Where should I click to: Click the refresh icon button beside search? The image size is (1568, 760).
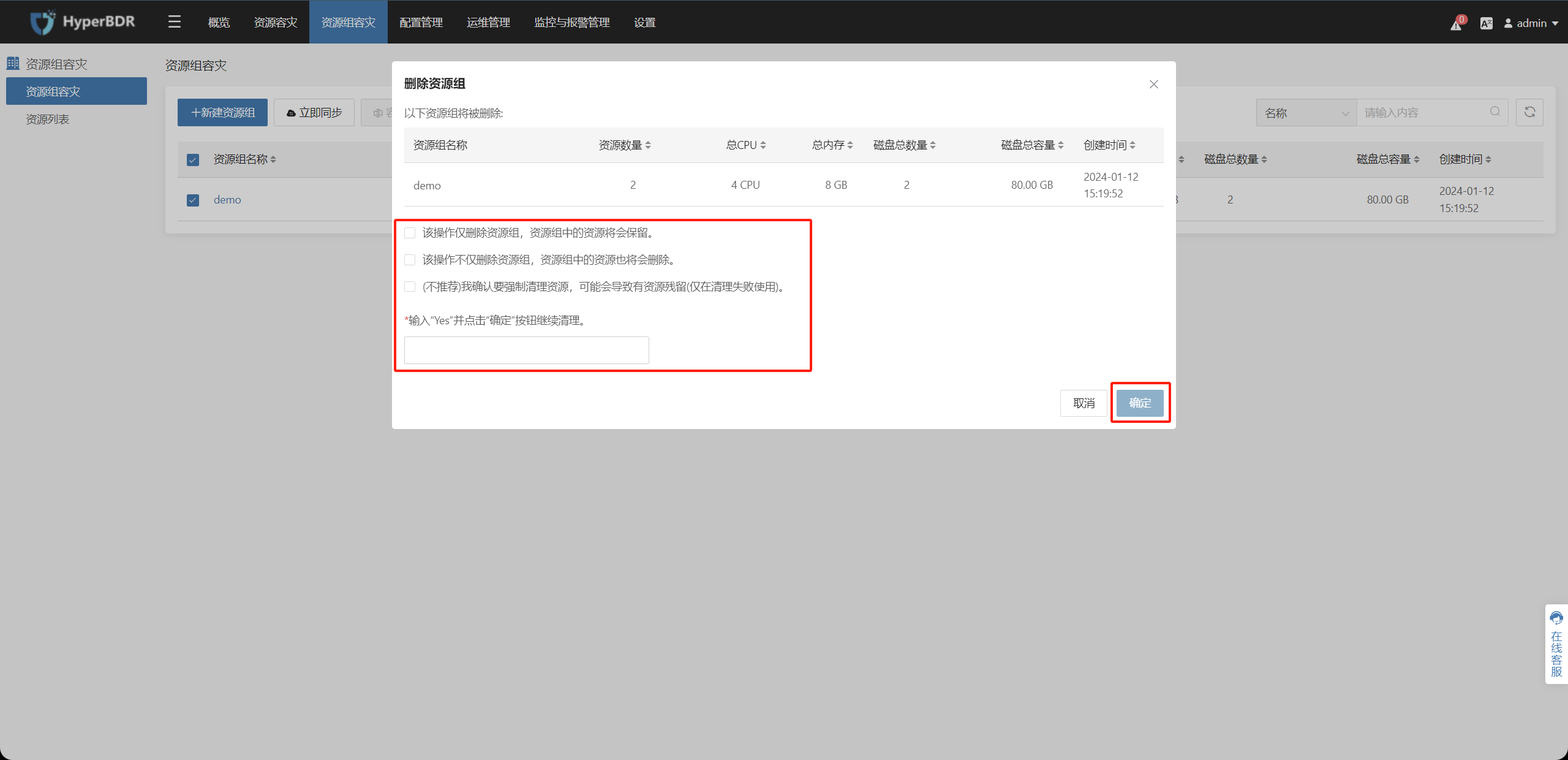1529,112
